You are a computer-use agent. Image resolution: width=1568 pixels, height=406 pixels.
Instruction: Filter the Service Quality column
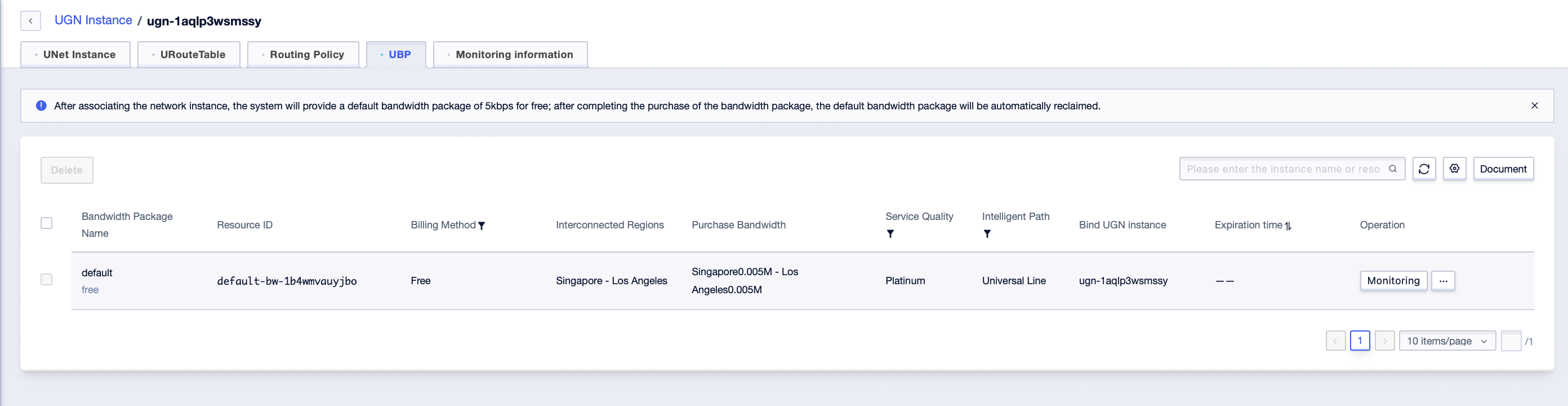click(890, 234)
